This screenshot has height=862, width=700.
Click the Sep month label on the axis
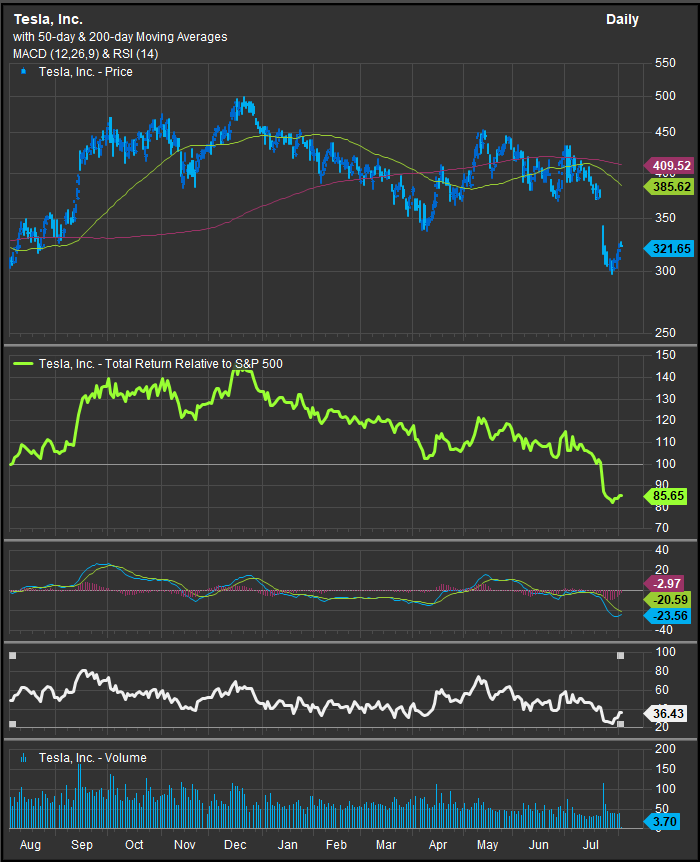click(82, 844)
